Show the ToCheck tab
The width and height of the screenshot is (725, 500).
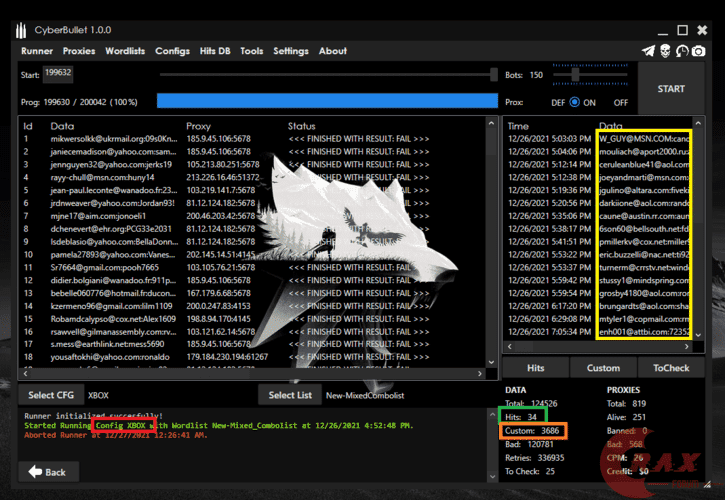(x=671, y=368)
